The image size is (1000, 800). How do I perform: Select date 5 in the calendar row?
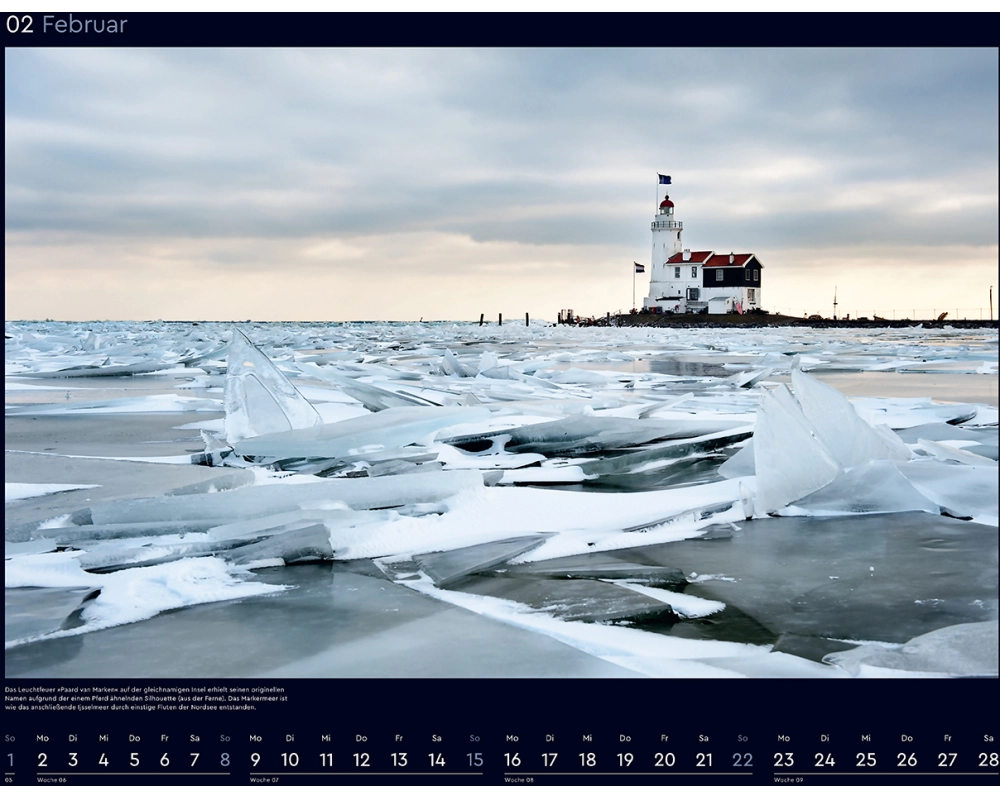[x=134, y=760]
